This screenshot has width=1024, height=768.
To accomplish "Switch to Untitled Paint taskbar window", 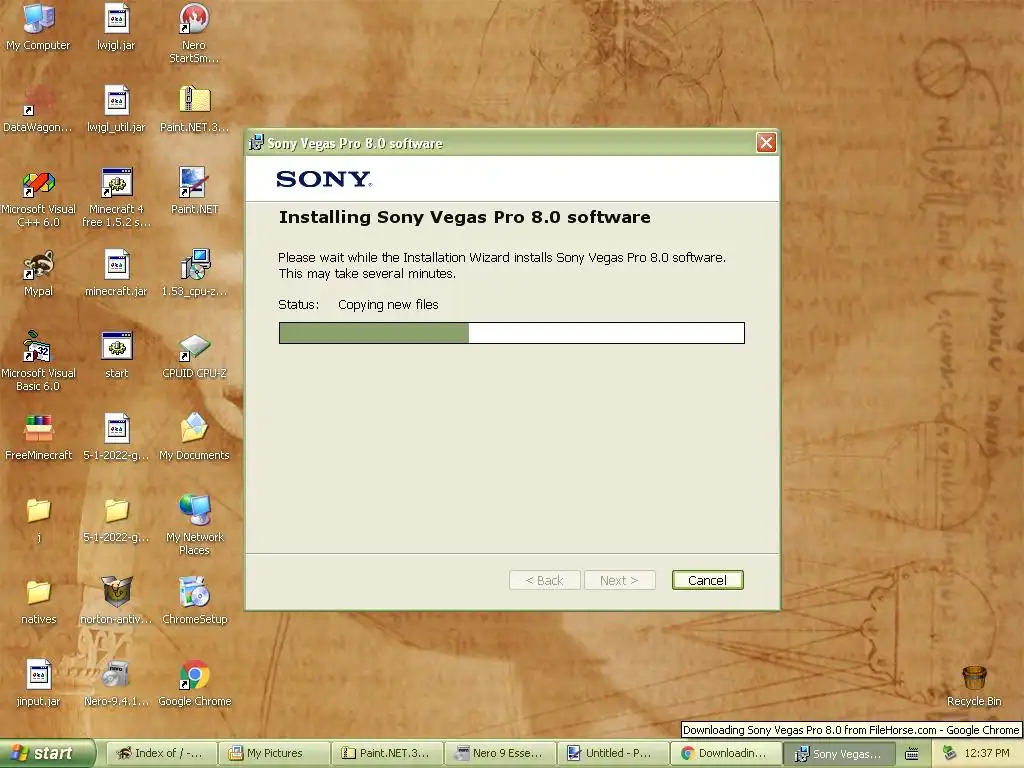I will pos(613,753).
